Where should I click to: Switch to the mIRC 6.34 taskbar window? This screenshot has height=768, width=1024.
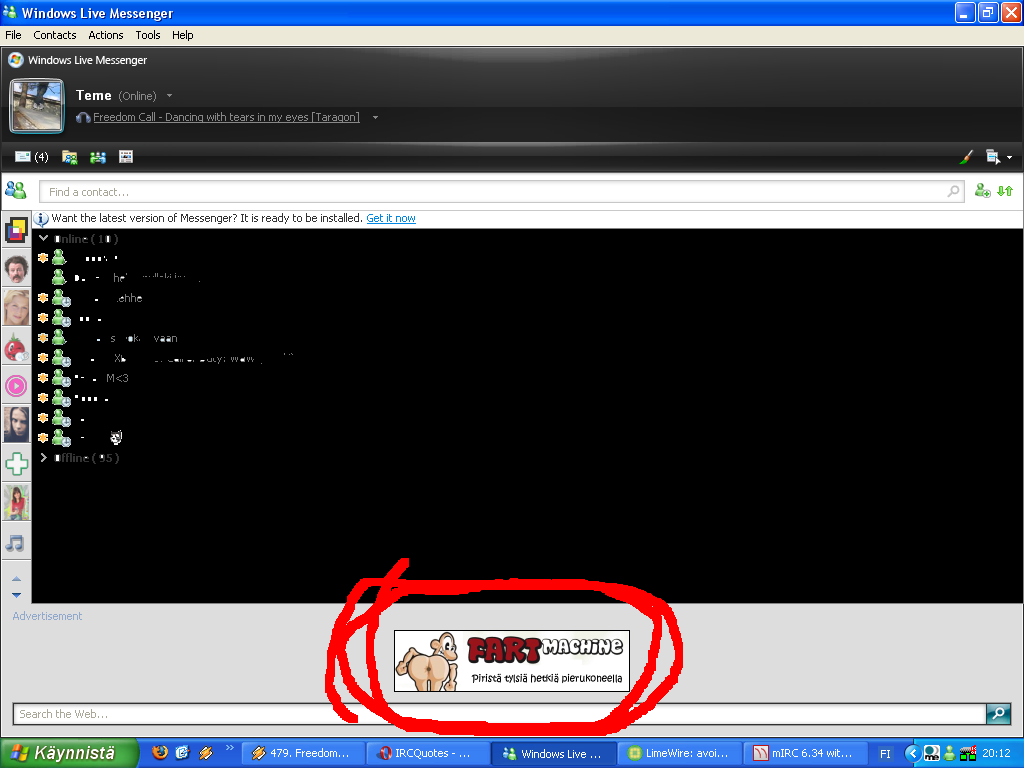click(x=805, y=753)
